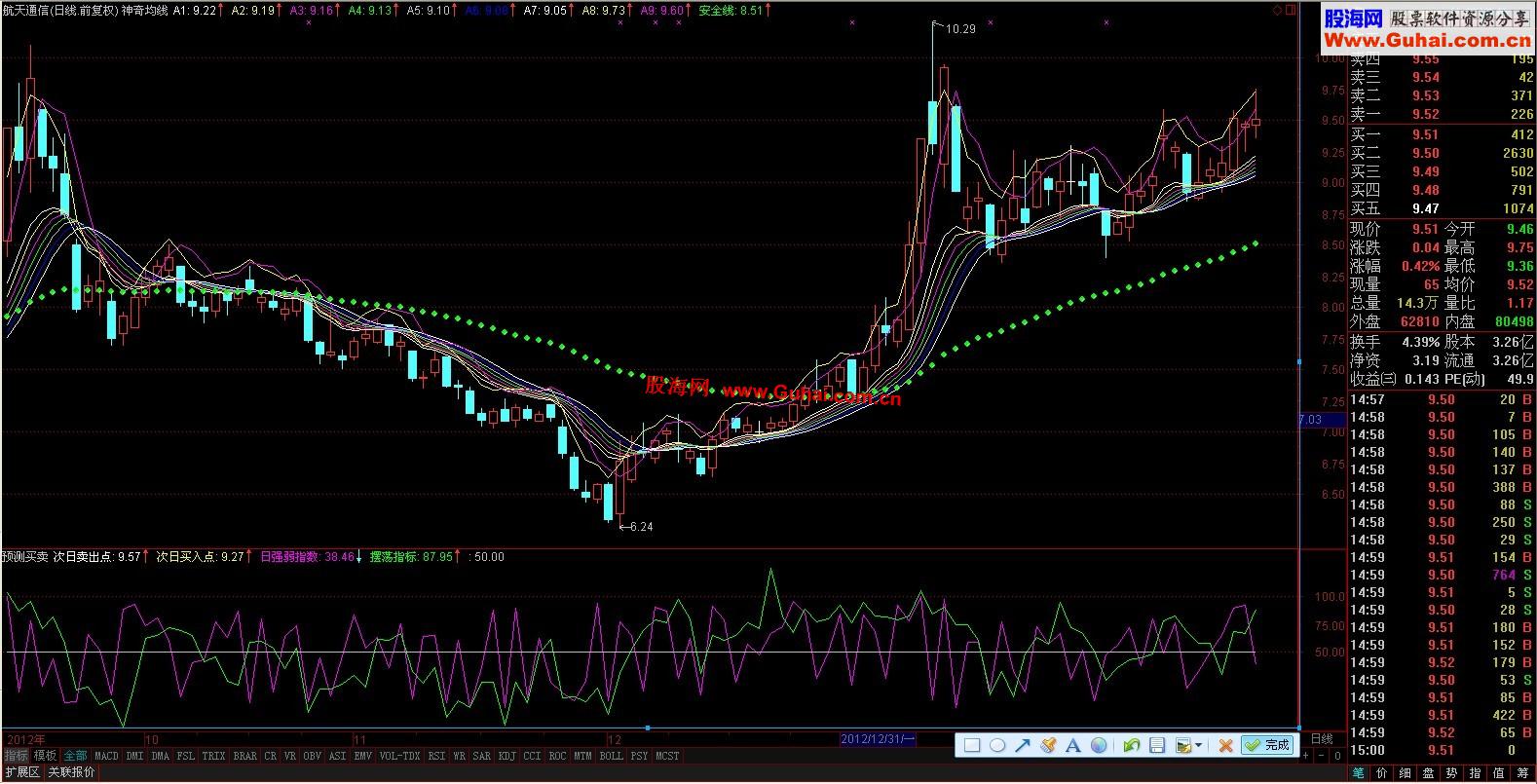Open the 模板 templates tab
This screenshot has width=1537, height=784.
click(45, 756)
